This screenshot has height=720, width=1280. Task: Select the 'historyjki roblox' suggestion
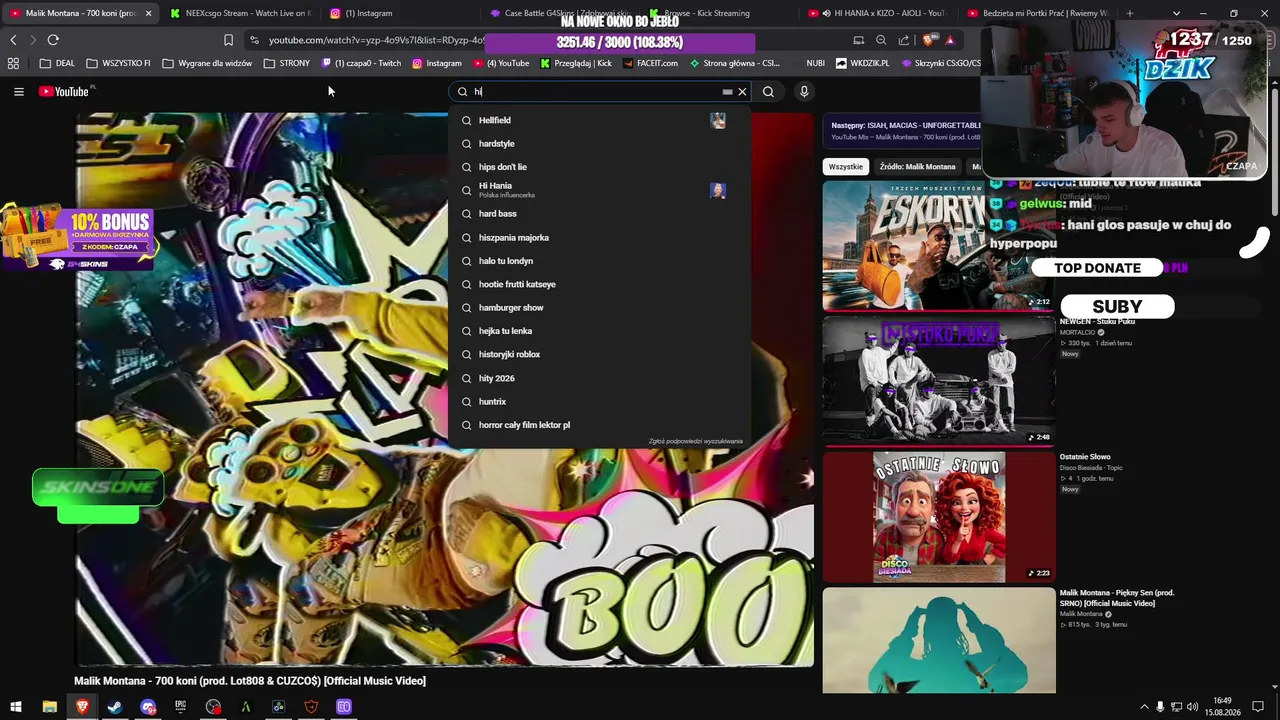click(600, 355)
